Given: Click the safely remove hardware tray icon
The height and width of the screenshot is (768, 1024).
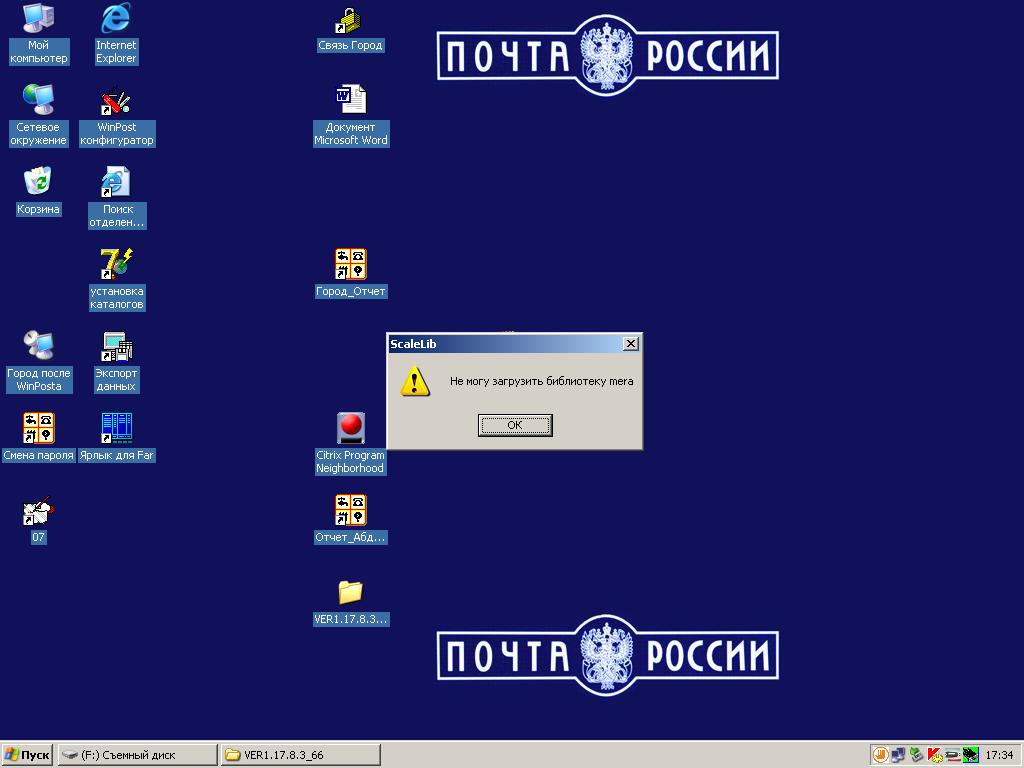Looking at the screenshot, I should pyautogui.click(x=916, y=755).
